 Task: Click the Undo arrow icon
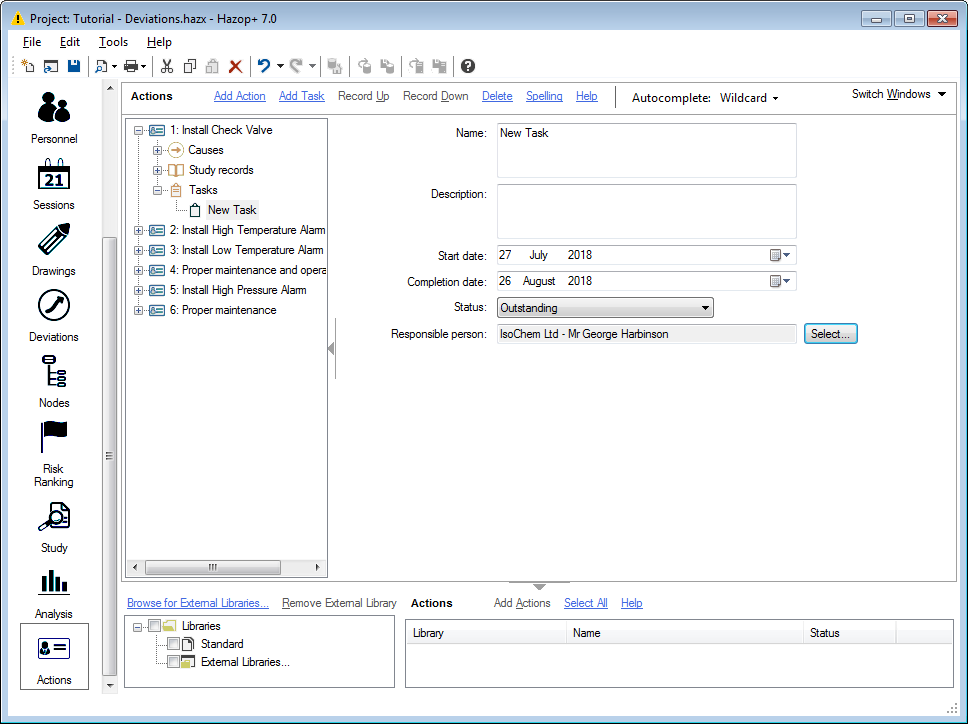(x=264, y=66)
